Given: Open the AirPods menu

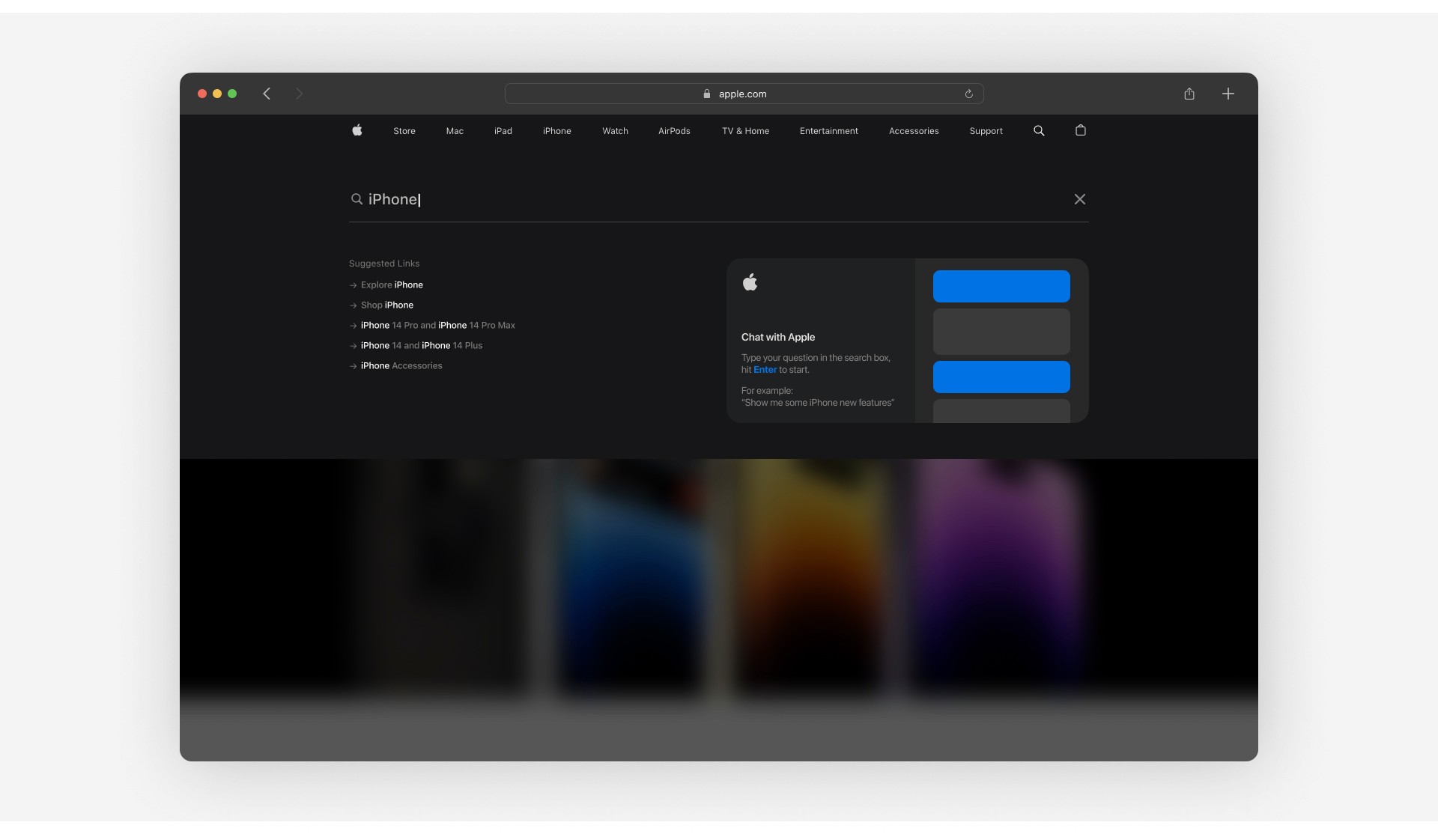Looking at the screenshot, I should pyautogui.click(x=674, y=131).
